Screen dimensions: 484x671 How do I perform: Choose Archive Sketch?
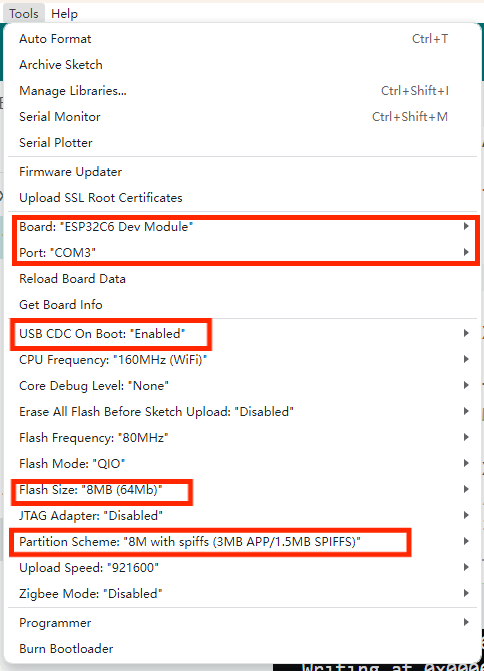242,65
